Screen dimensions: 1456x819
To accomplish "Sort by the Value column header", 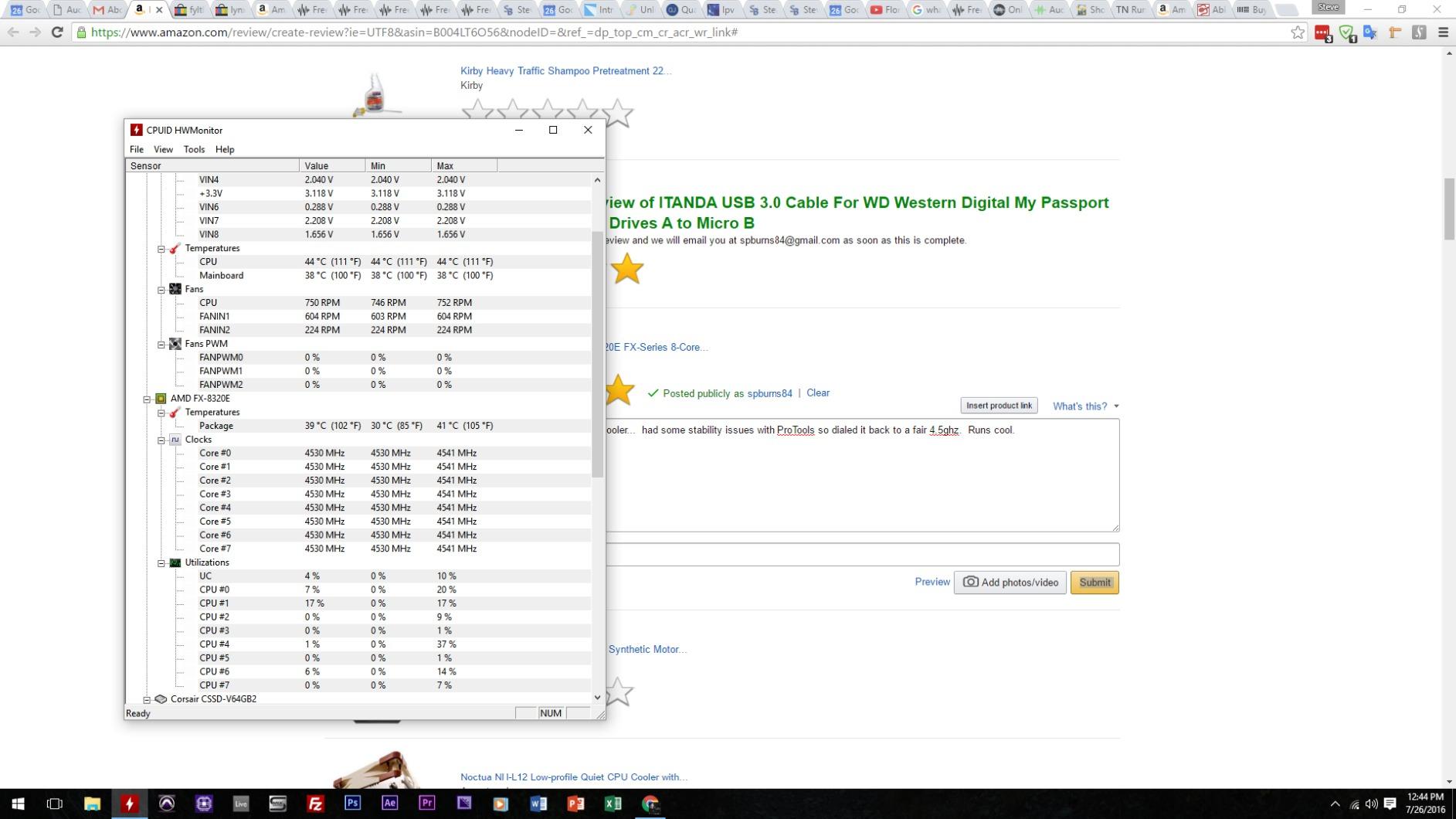I will click(x=332, y=165).
